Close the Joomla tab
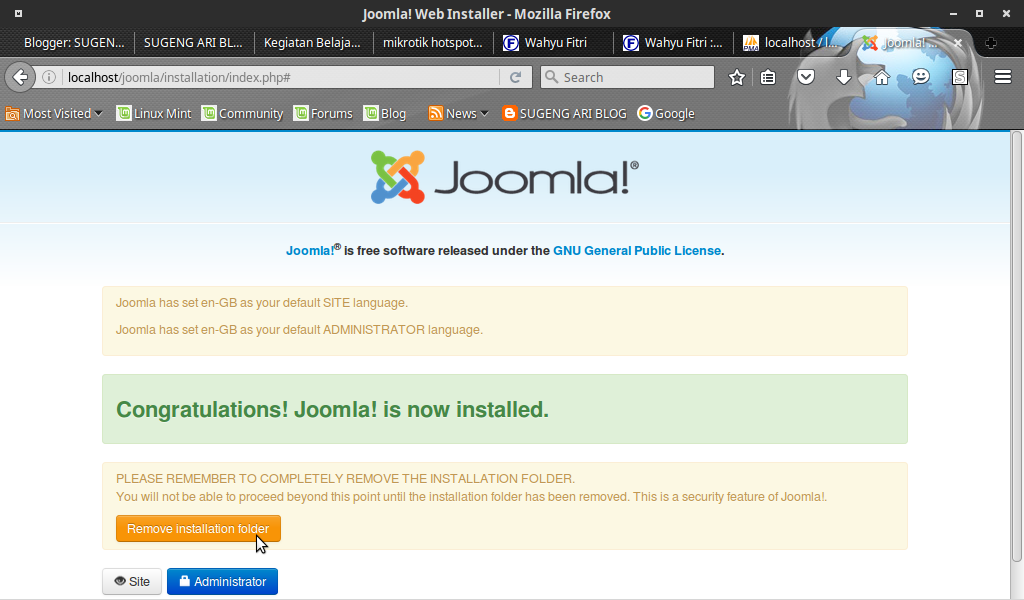Viewport: 1024px width, 600px height. (x=957, y=42)
